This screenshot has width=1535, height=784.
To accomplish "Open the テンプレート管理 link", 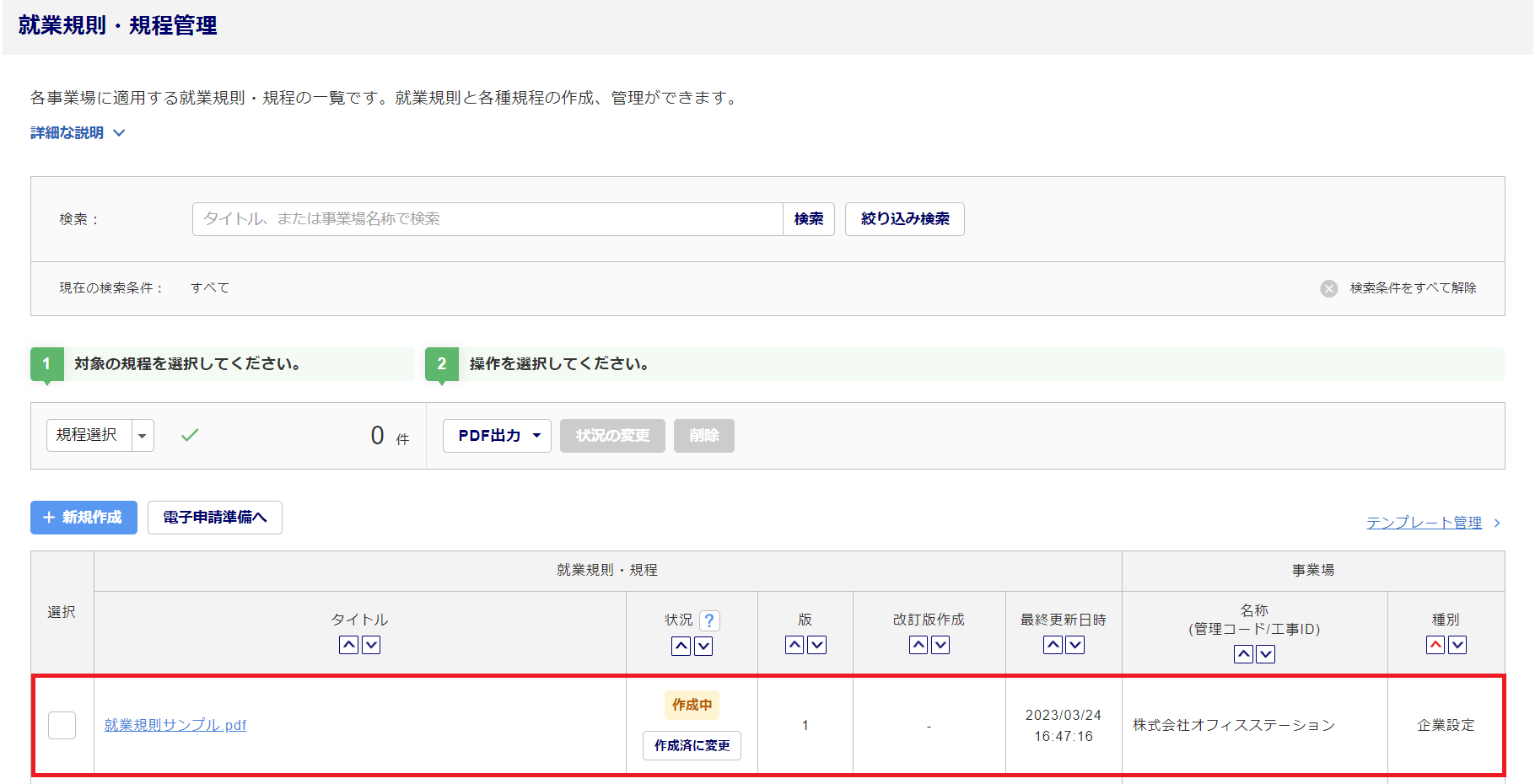I will pos(1424,523).
